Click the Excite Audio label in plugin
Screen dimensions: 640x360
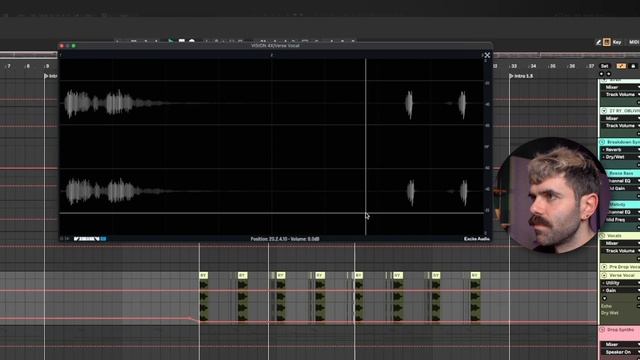476,239
